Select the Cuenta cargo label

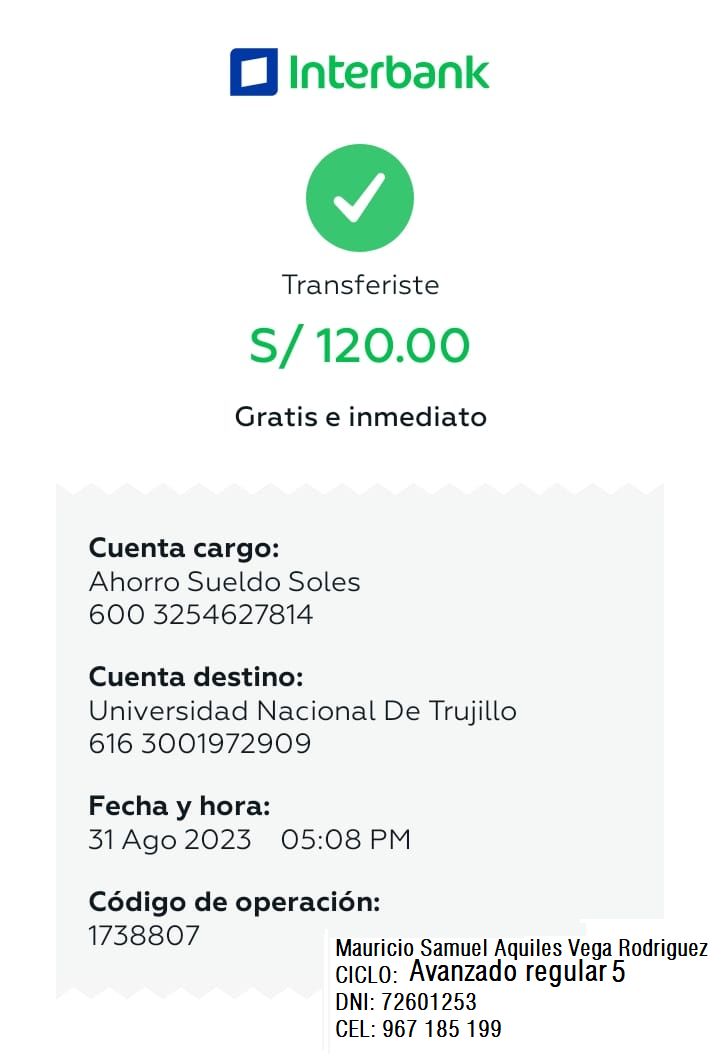(x=184, y=548)
